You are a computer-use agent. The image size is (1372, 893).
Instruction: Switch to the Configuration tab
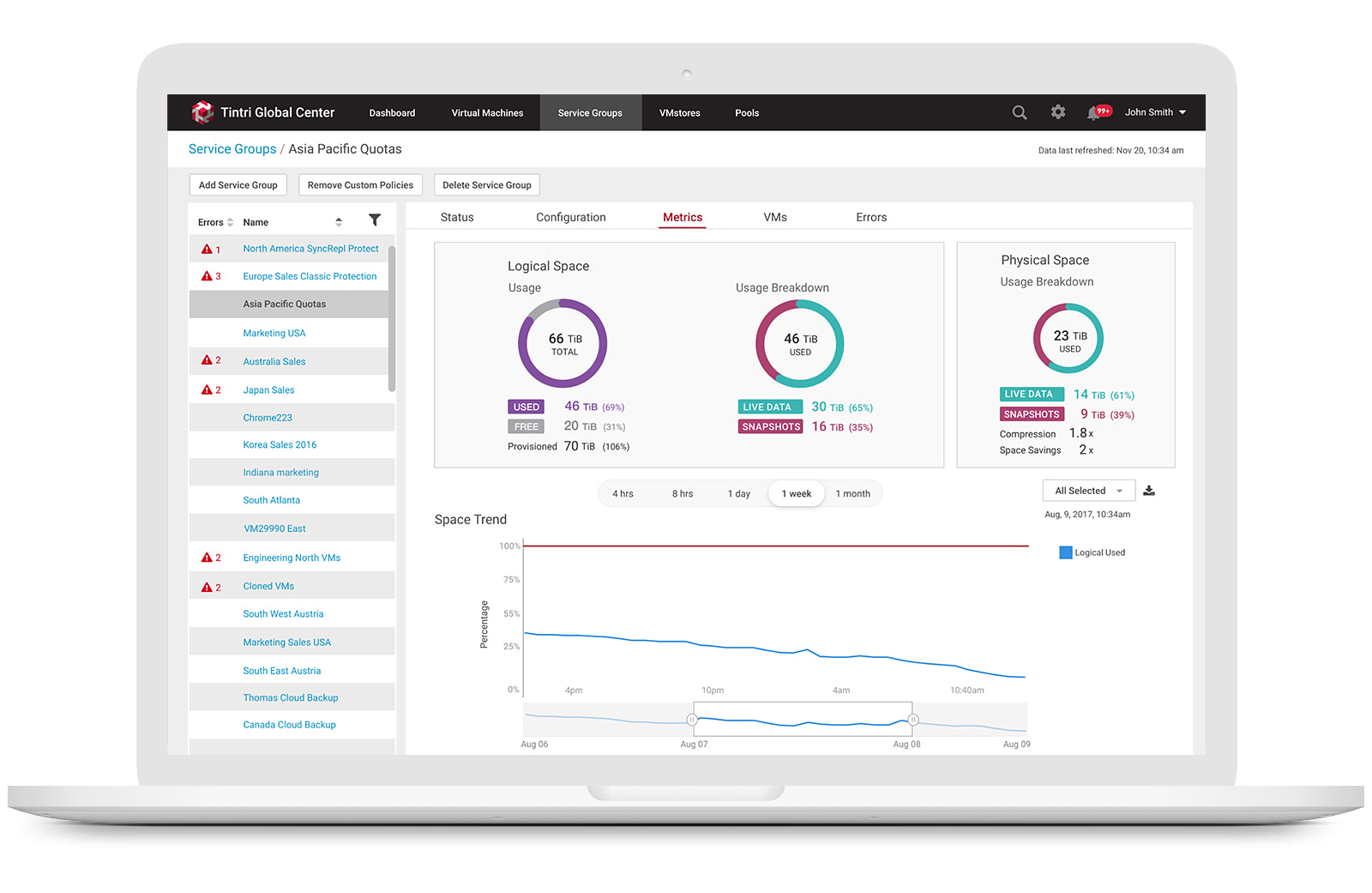571,217
